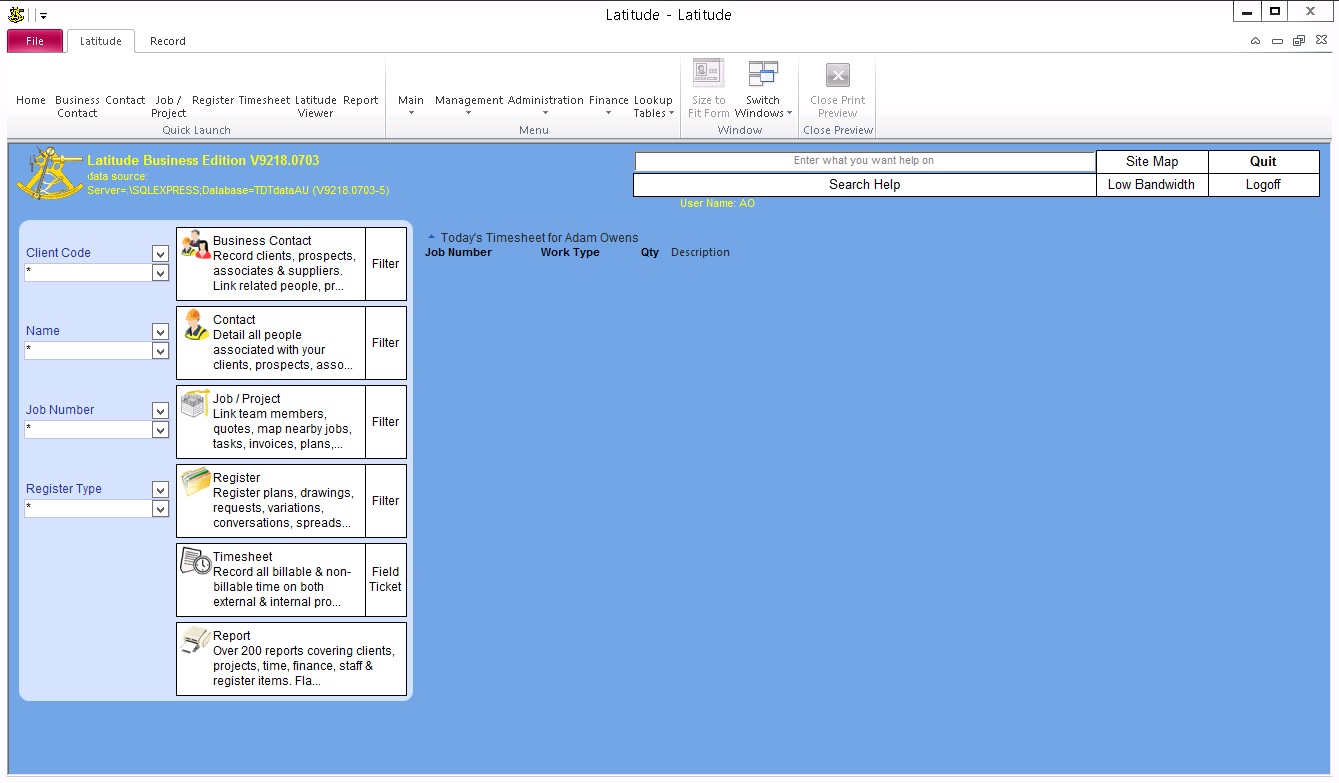
Task: Click the Timesheet clock icon
Action: (195, 562)
